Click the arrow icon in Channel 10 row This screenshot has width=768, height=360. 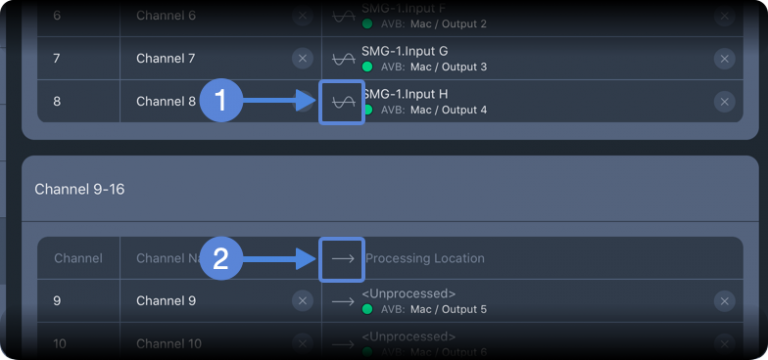[x=343, y=344]
